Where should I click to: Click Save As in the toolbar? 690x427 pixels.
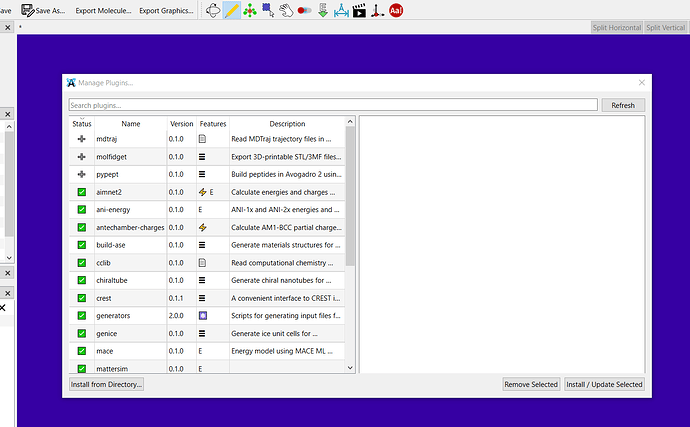tap(43, 11)
